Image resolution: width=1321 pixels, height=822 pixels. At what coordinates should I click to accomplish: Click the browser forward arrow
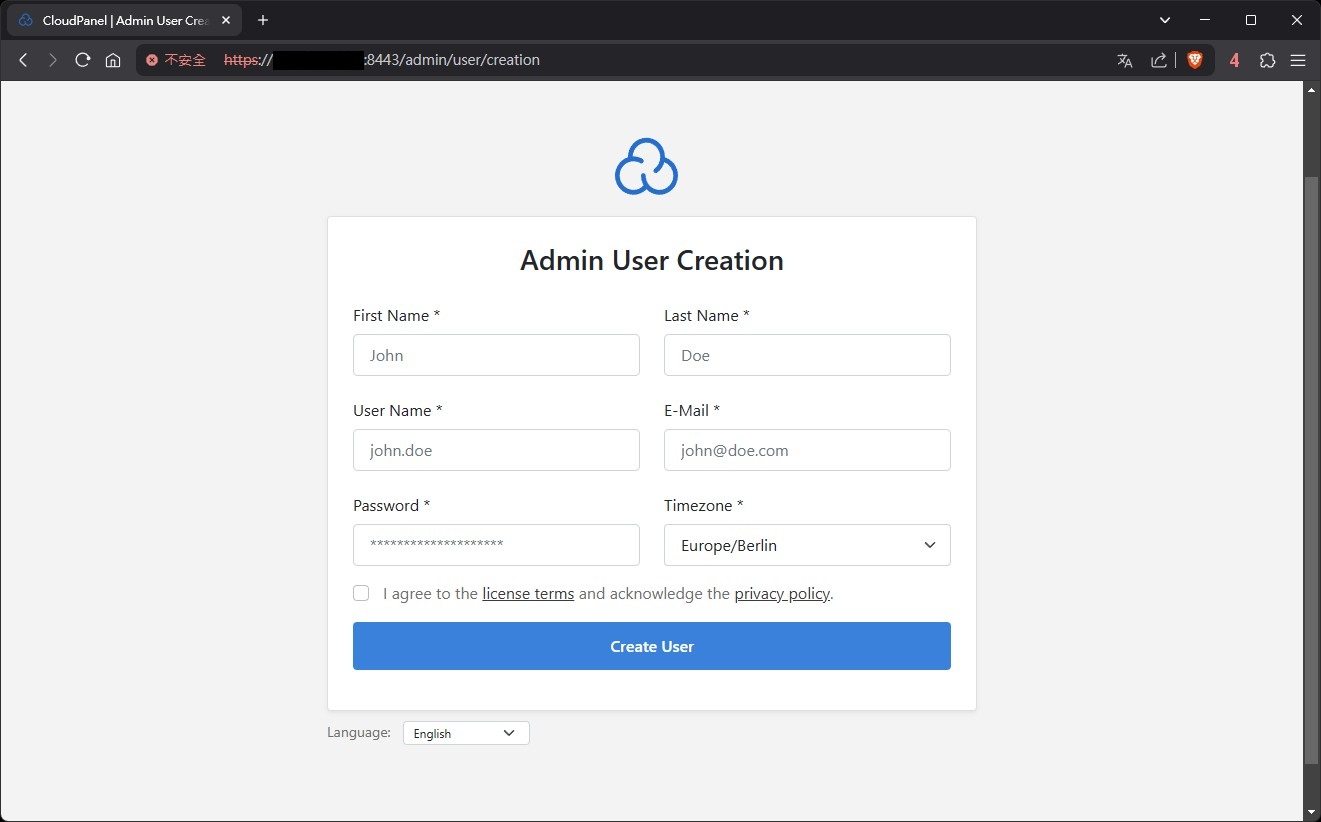[52, 60]
